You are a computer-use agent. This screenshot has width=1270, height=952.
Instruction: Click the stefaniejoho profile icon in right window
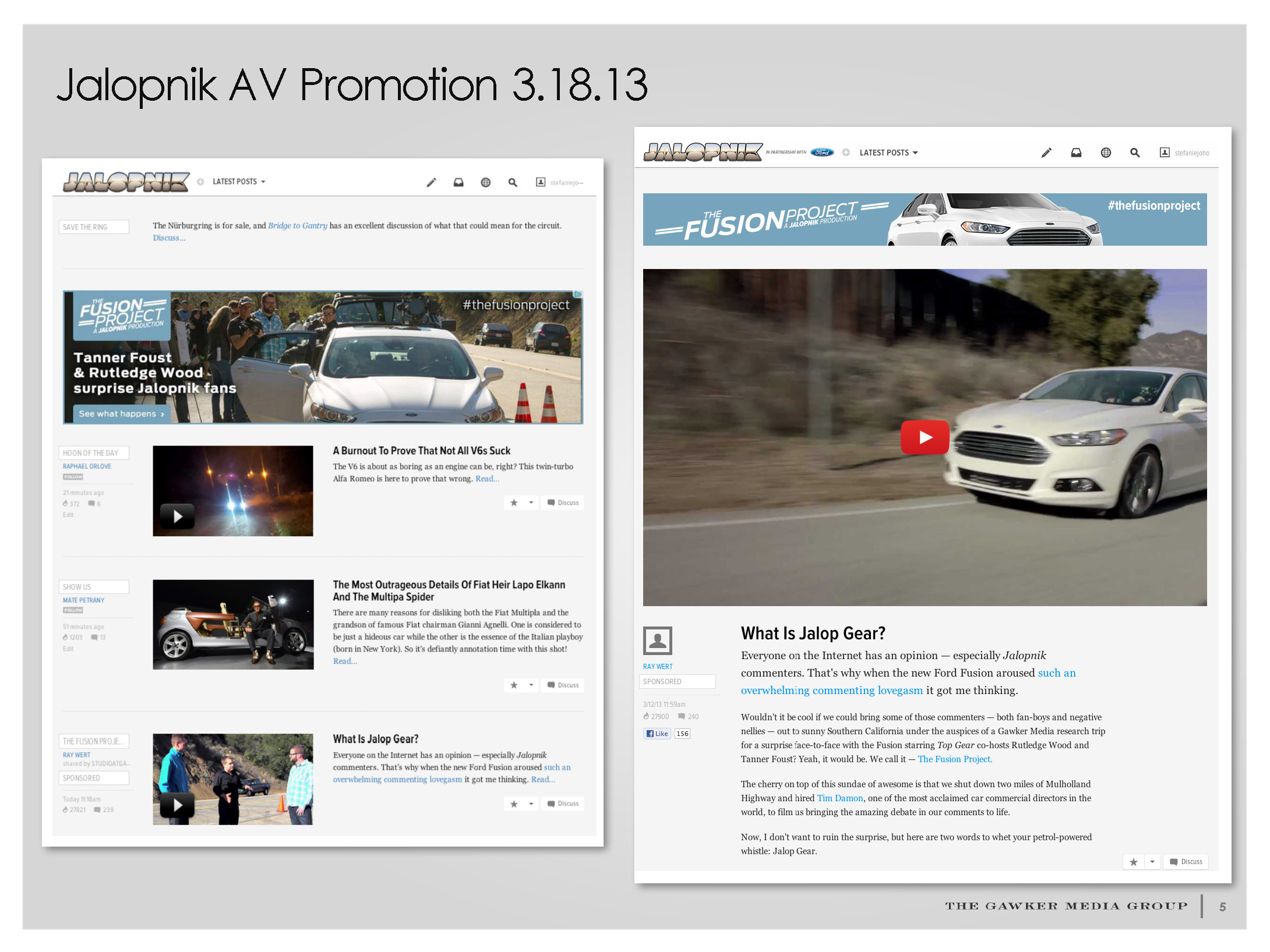(x=1165, y=153)
